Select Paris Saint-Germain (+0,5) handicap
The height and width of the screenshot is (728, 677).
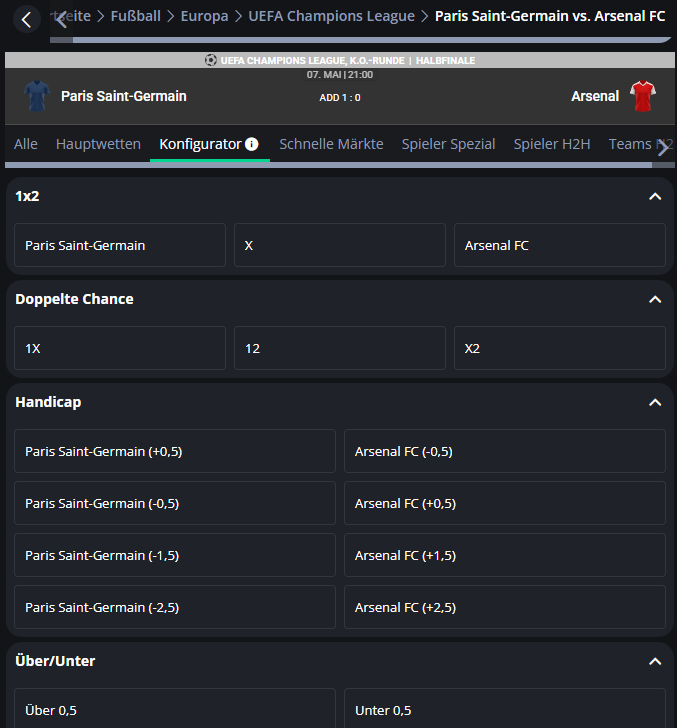point(175,451)
